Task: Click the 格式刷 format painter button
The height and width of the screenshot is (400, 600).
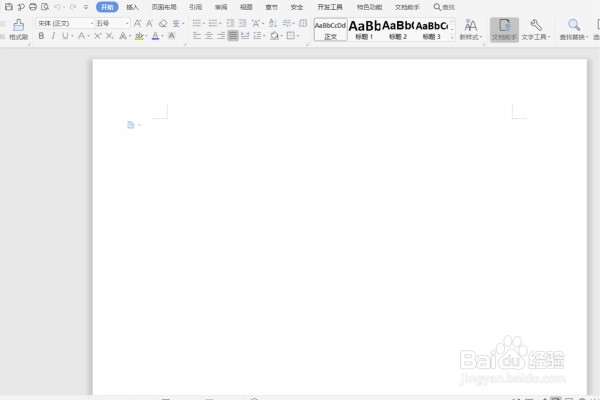Action: tap(18, 29)
